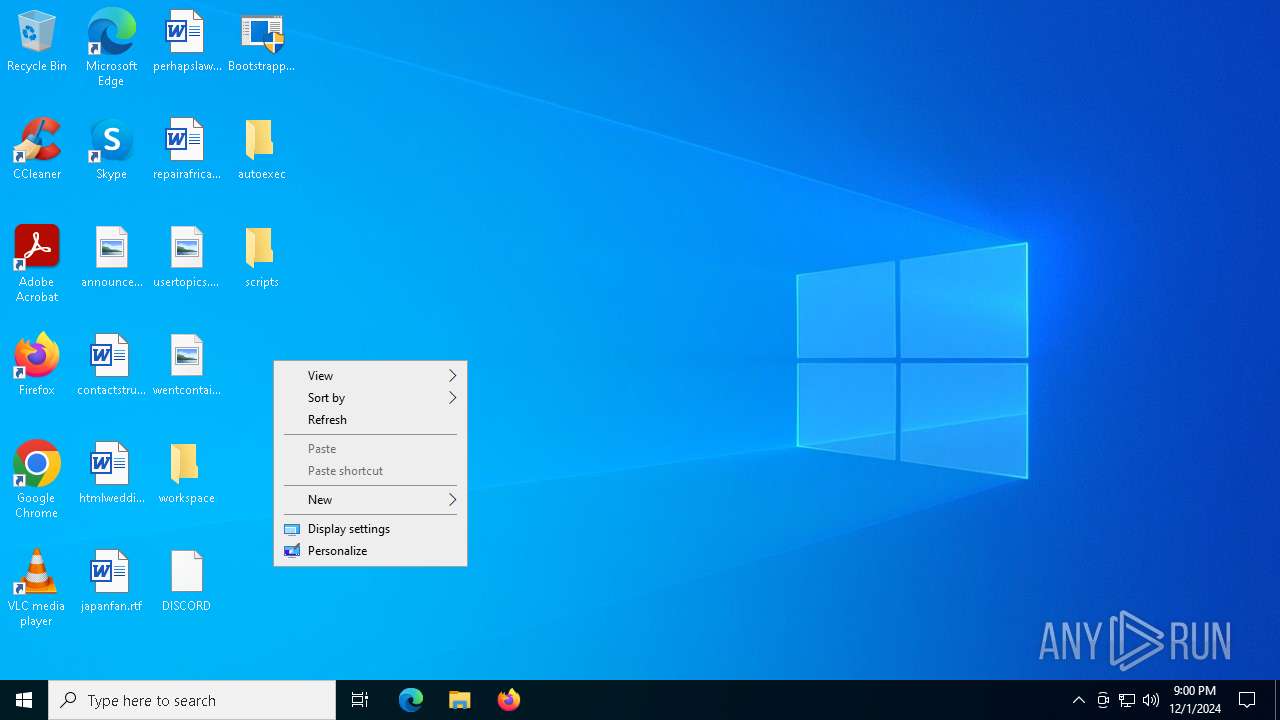Select the repairafrica Word document icon

click(x=187, y=150)
